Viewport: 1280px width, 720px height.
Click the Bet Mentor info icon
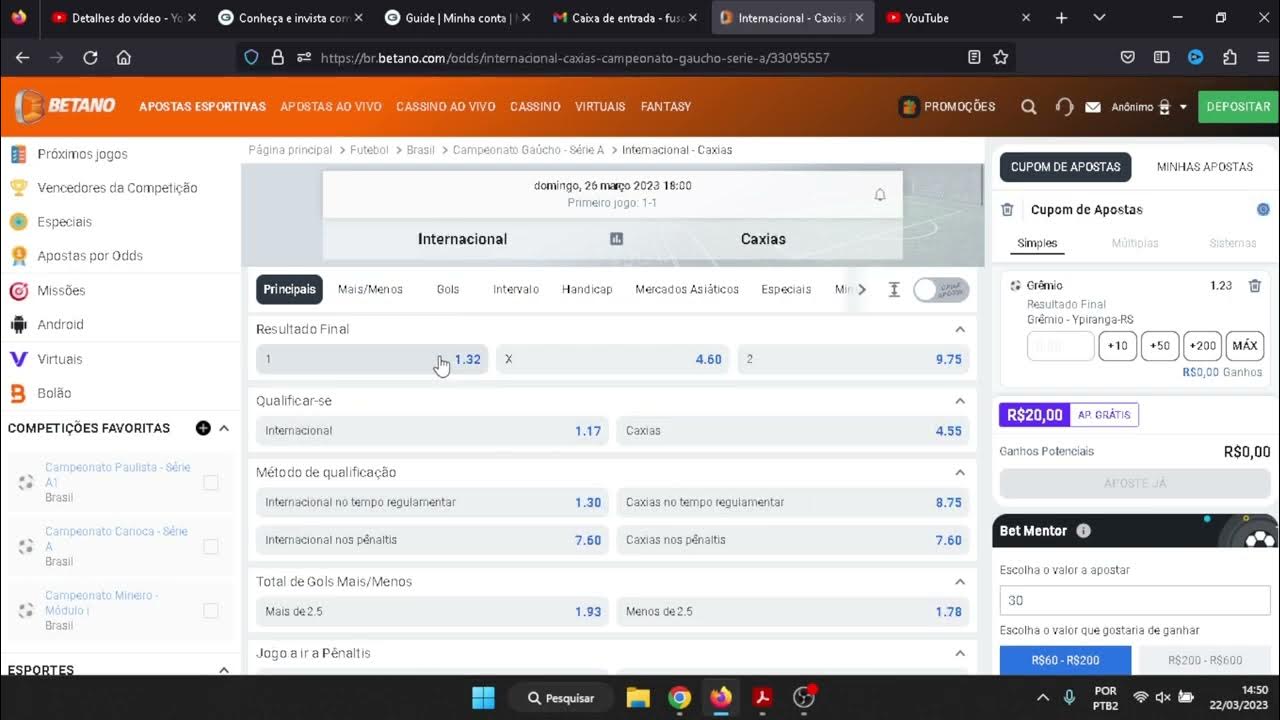point(1083,531)
